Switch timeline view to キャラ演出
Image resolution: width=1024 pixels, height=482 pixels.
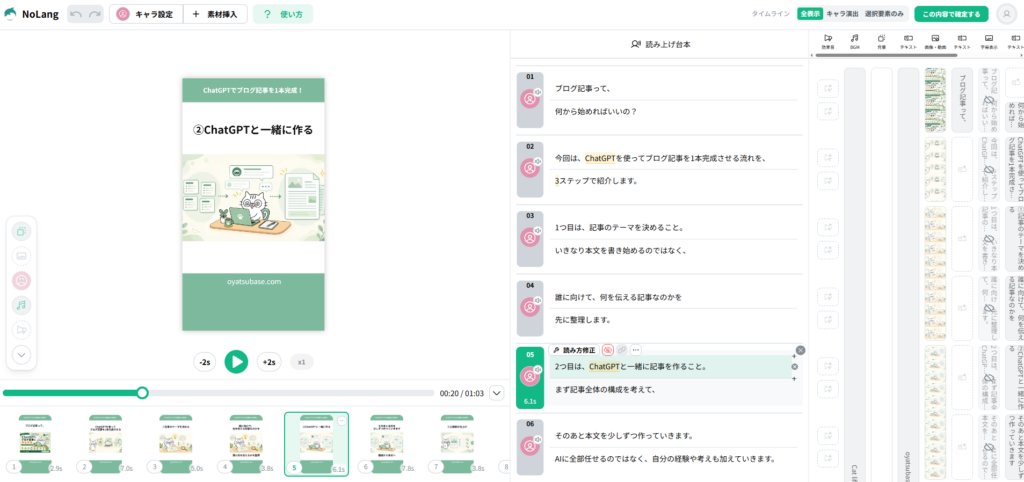point(842,13)
